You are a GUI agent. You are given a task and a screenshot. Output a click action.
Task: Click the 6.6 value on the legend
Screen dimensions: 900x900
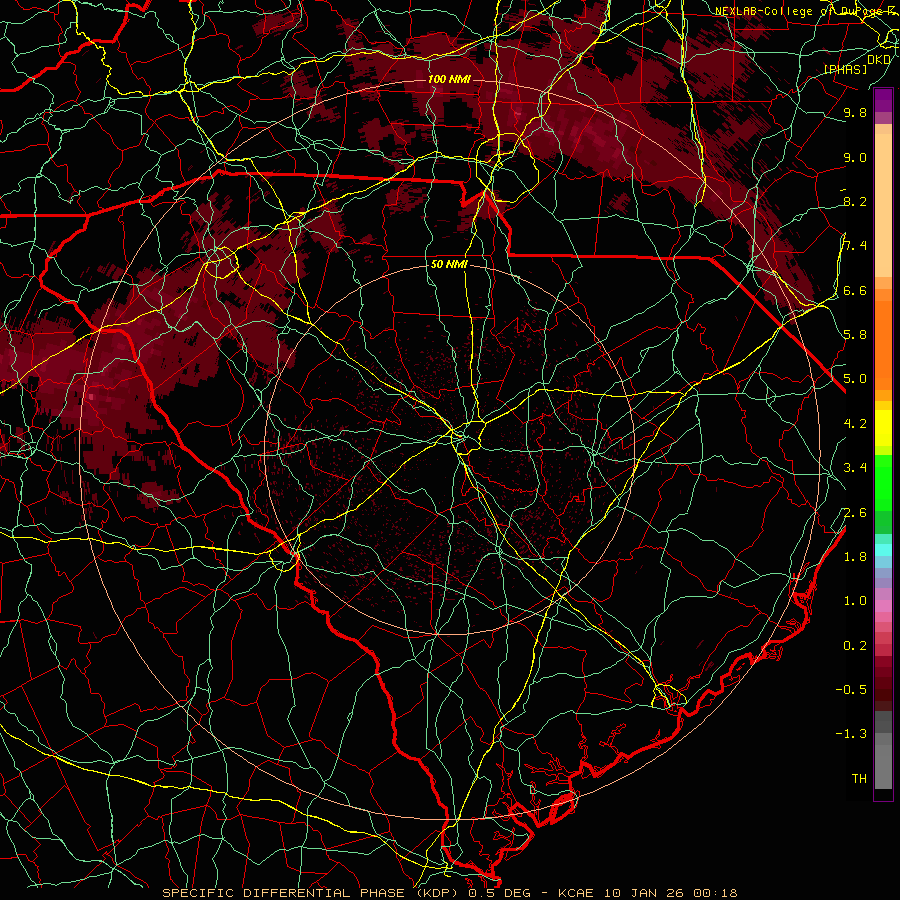pos(855,290)
